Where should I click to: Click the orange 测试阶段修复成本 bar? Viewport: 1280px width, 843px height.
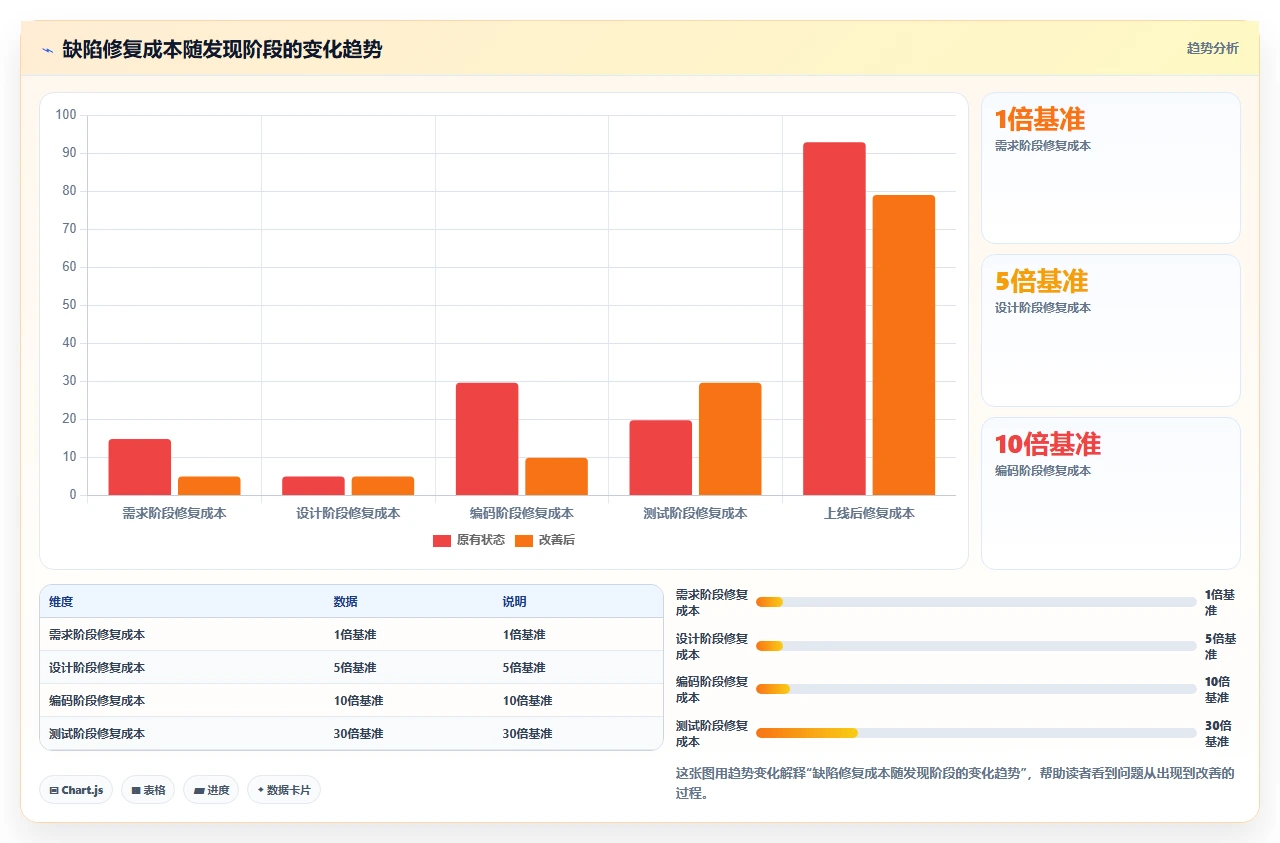(730, 439)
